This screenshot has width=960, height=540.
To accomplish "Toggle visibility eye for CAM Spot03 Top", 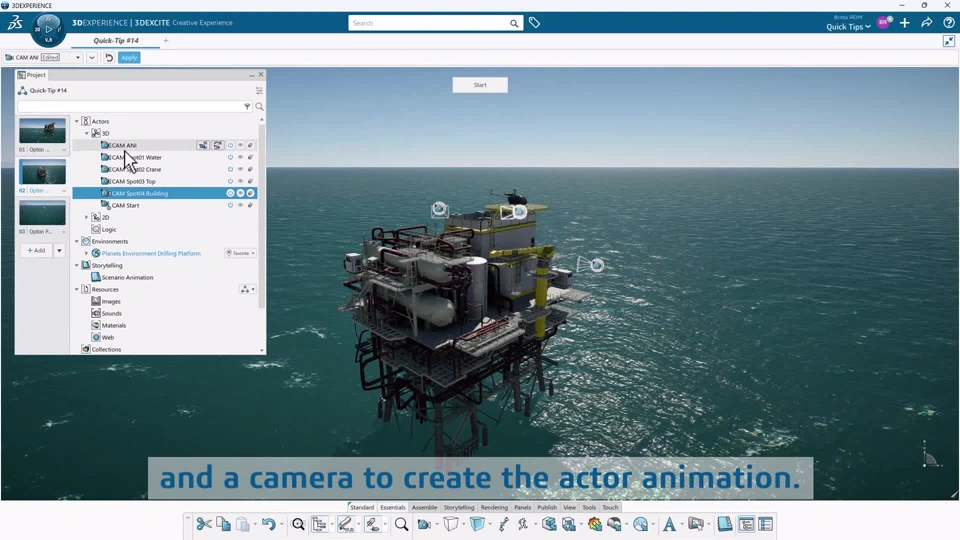I will [240, 181].
